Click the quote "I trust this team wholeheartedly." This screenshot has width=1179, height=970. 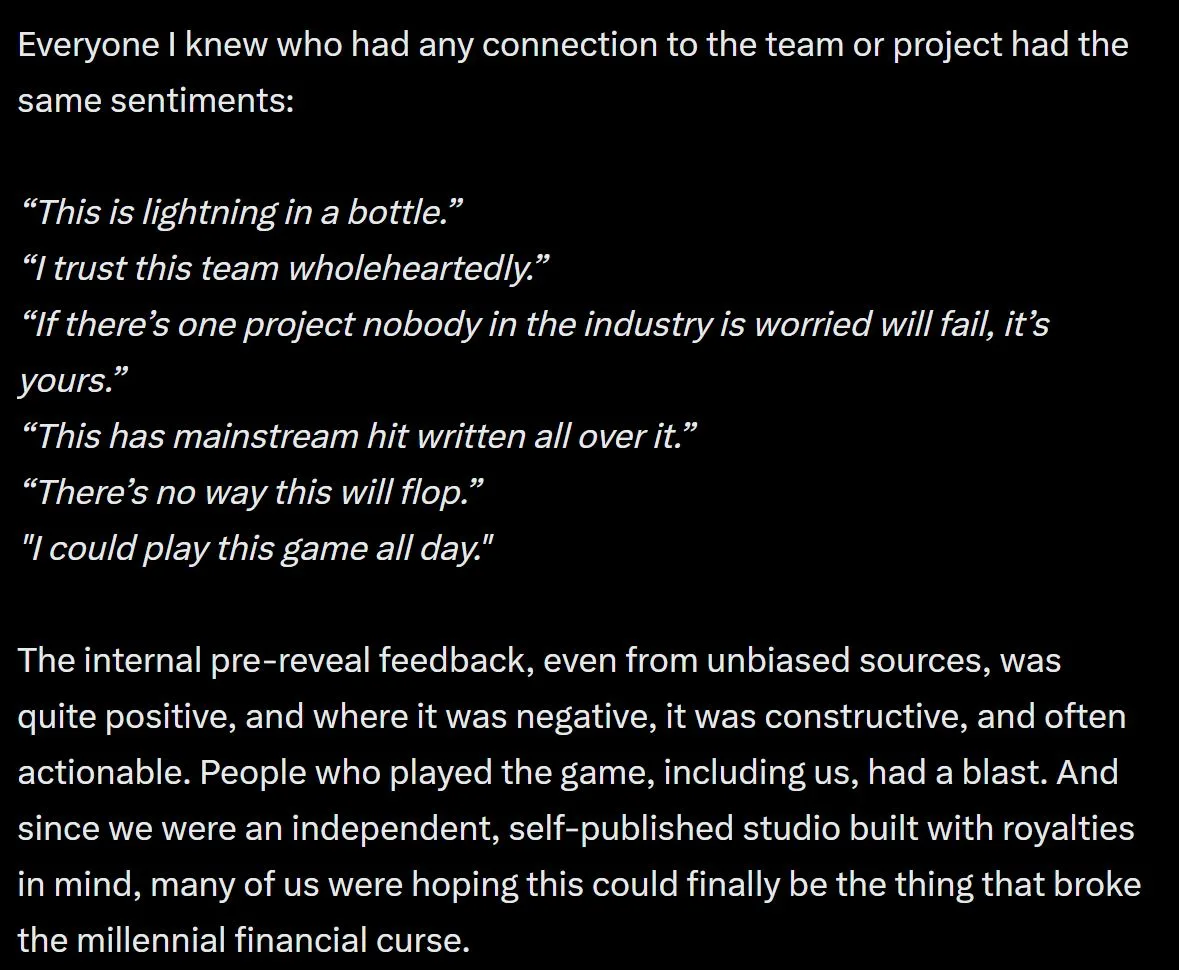click(x=285, y=268)
